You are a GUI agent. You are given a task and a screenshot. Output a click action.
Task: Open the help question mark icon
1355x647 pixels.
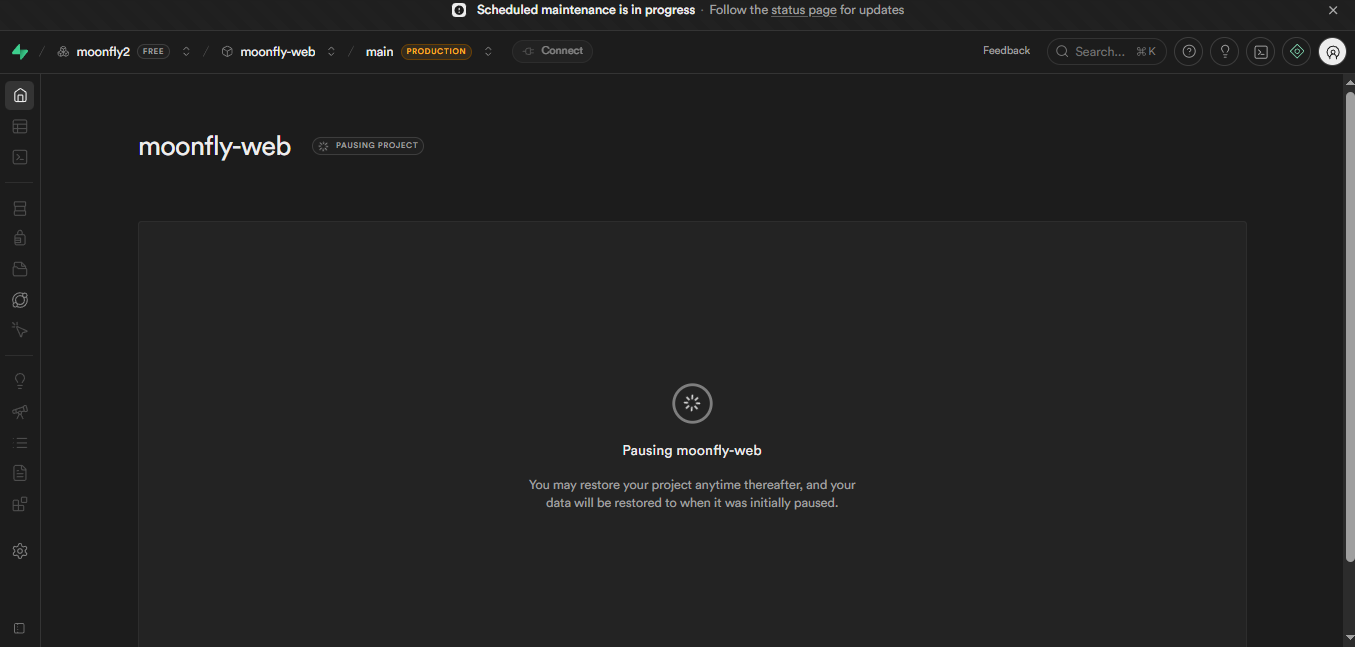pos(1188,52)
